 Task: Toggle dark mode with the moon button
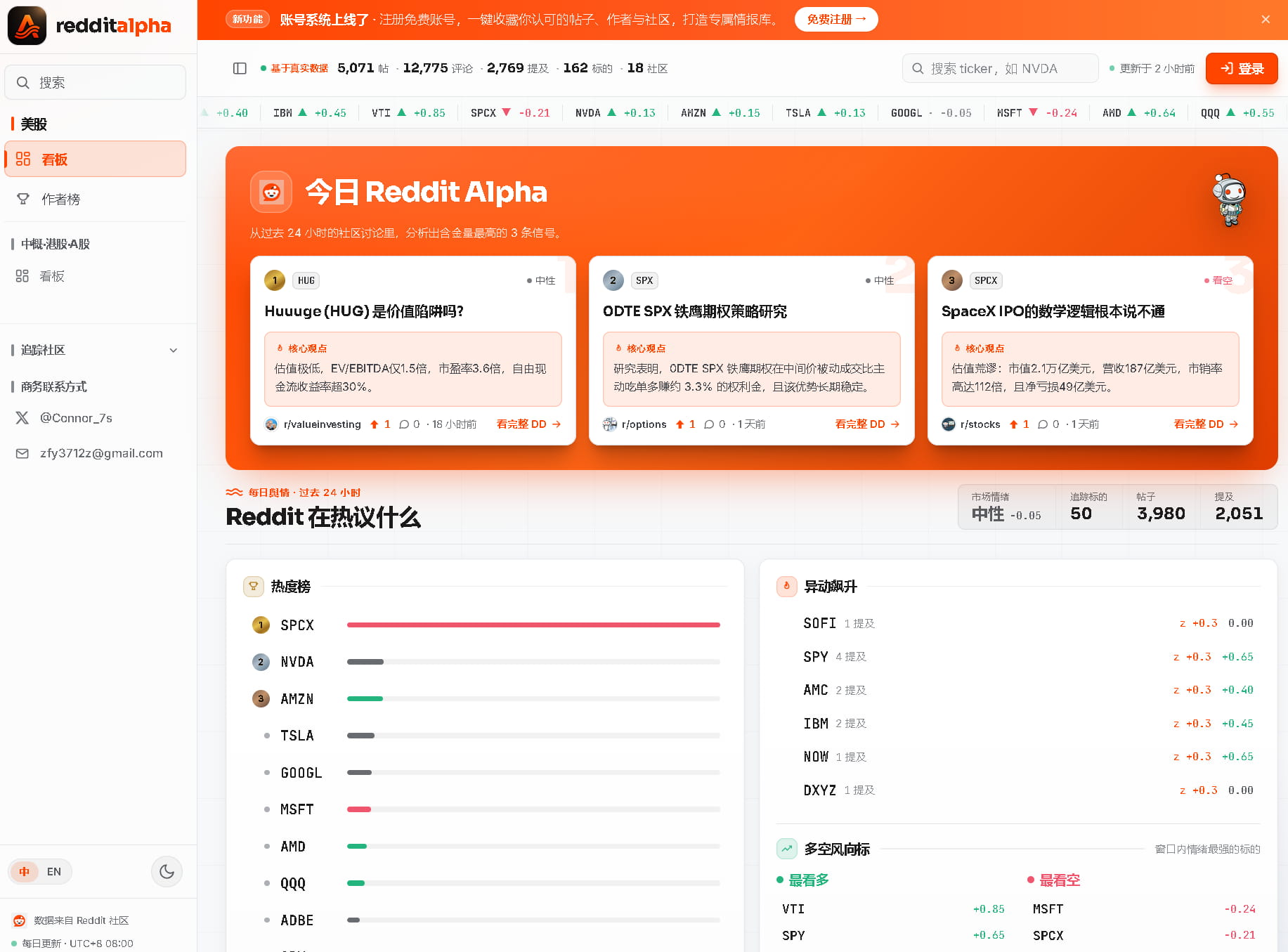(x=167, y=872)
